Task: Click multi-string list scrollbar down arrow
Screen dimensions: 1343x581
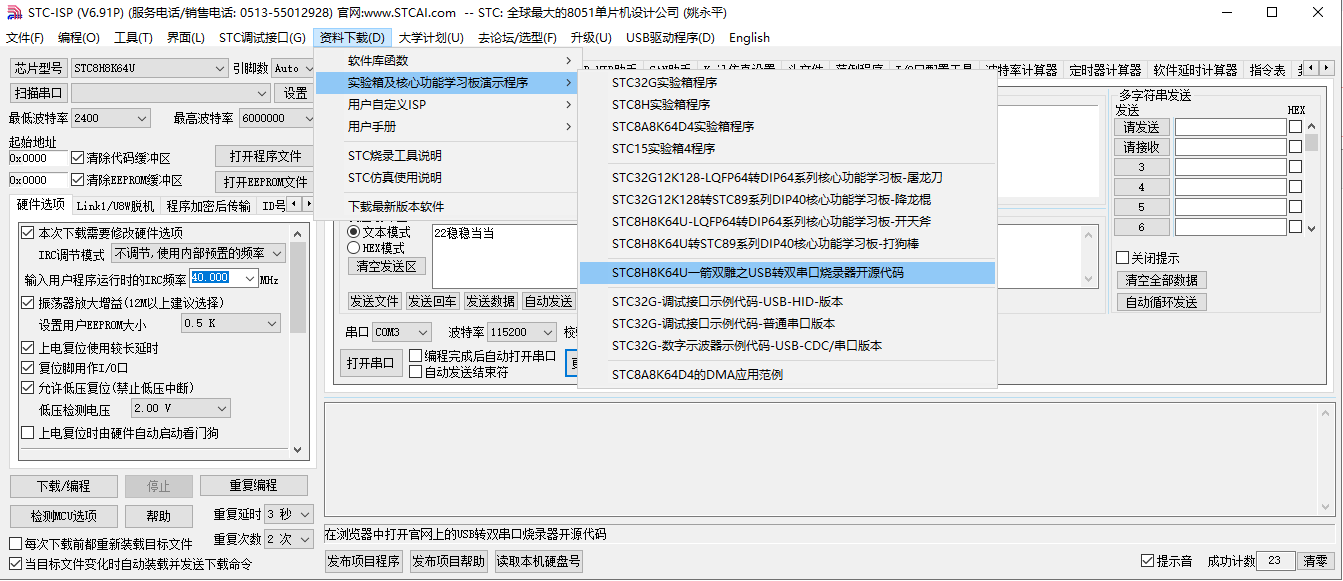Action: 1312,228
